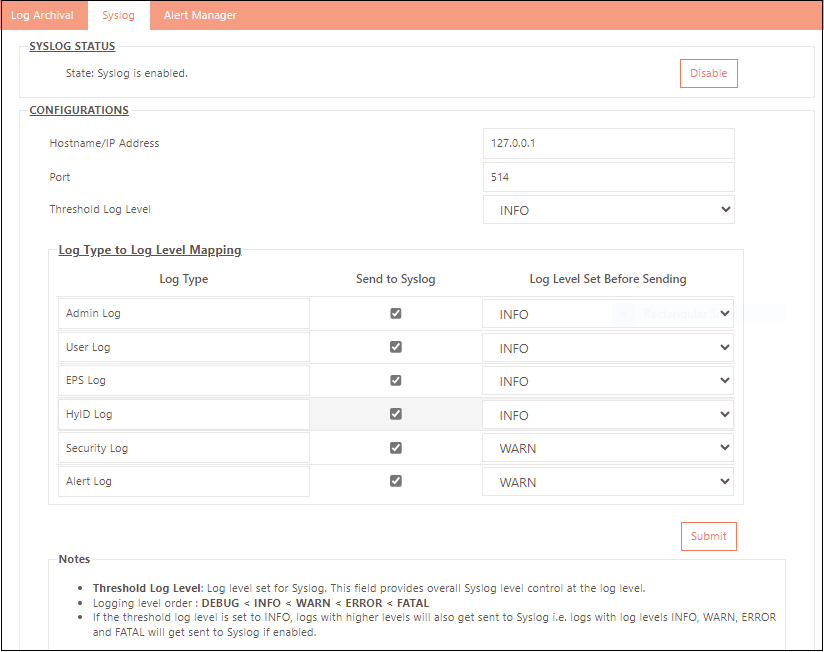Open the HyID Log level dropdown
Viewport: 824px width, 652px height.
(608, 414)
